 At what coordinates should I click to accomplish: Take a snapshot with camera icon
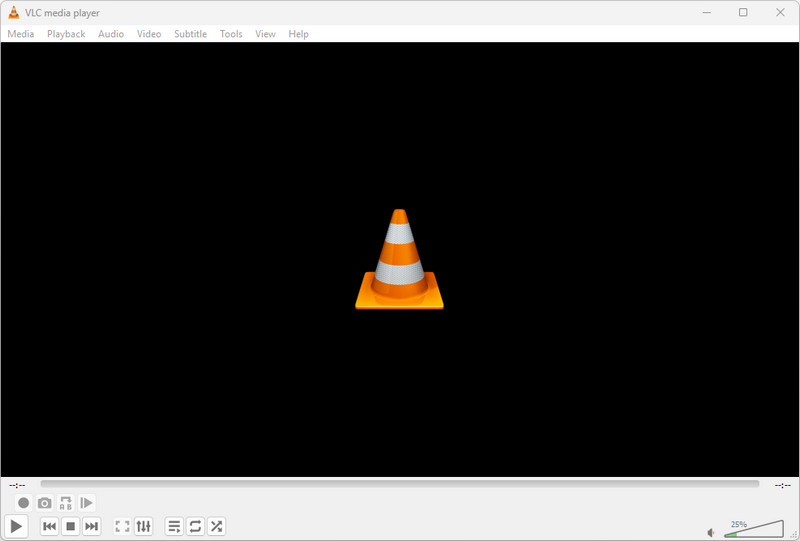point(44,503)
